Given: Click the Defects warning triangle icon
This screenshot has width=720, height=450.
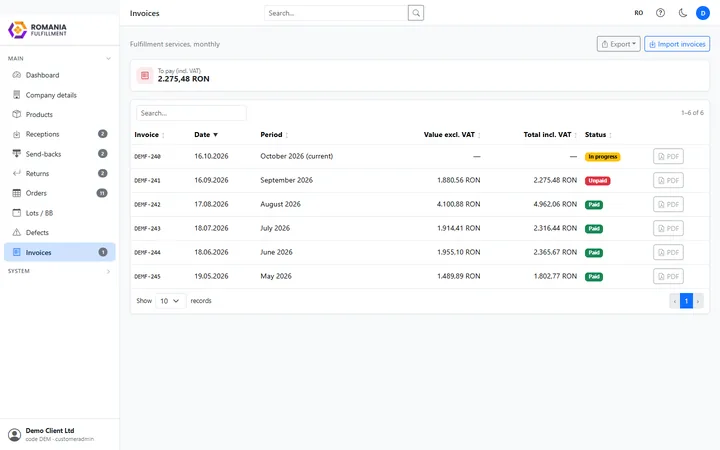Looking at the screenshot, I should click(17, 232).
